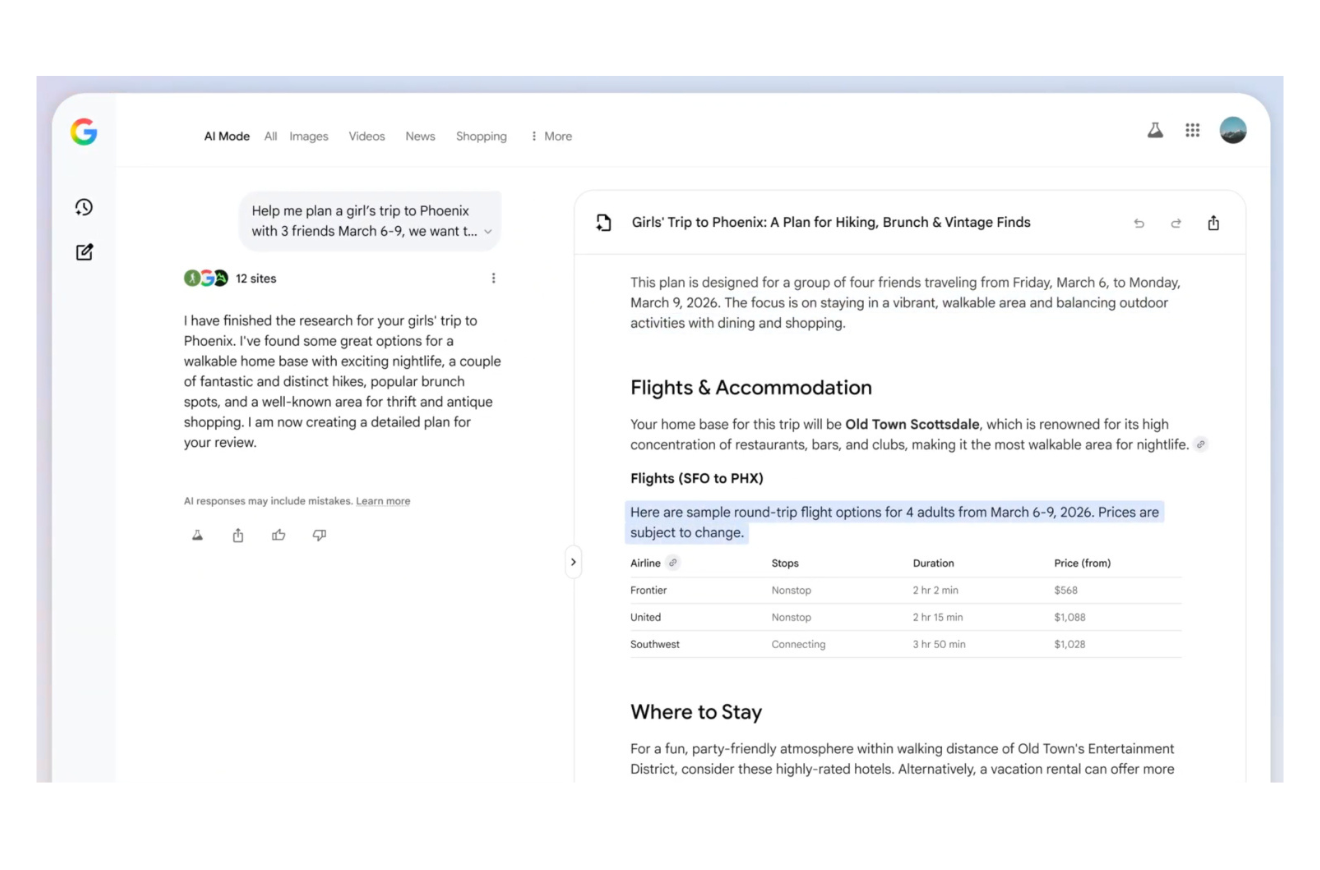Image resolution: width=1320 pixels, height=870 pixels.
Task: Click the Learn more link
Action: point(383,501)
